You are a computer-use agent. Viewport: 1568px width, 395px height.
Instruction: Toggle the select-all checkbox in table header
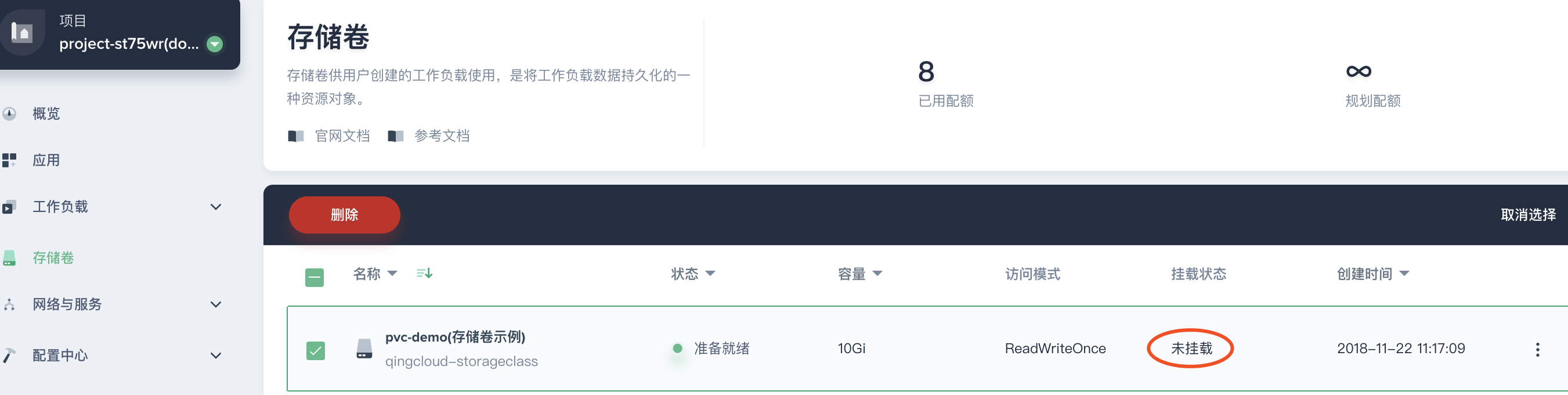click(x=315, y=277)
